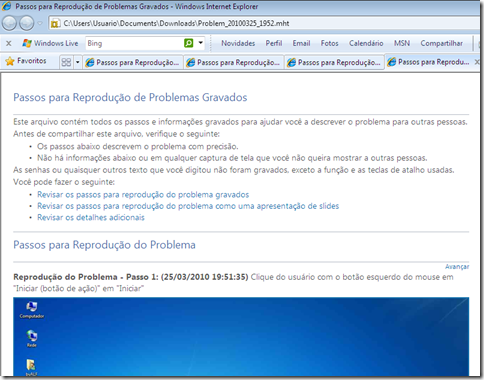Click the Rede icon in desktop screenshot
Image resolution: width=484 pixels, height=380 pixels.
pyautogui.click(x=32, y=339)
